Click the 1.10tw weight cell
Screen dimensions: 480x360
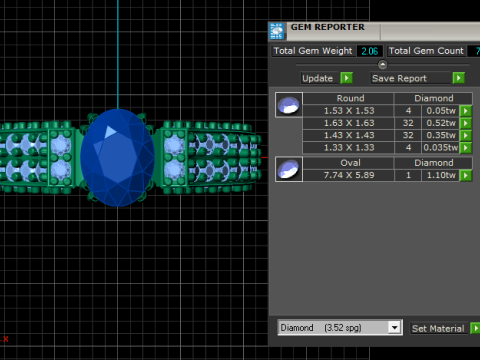[x=440, y=175]
